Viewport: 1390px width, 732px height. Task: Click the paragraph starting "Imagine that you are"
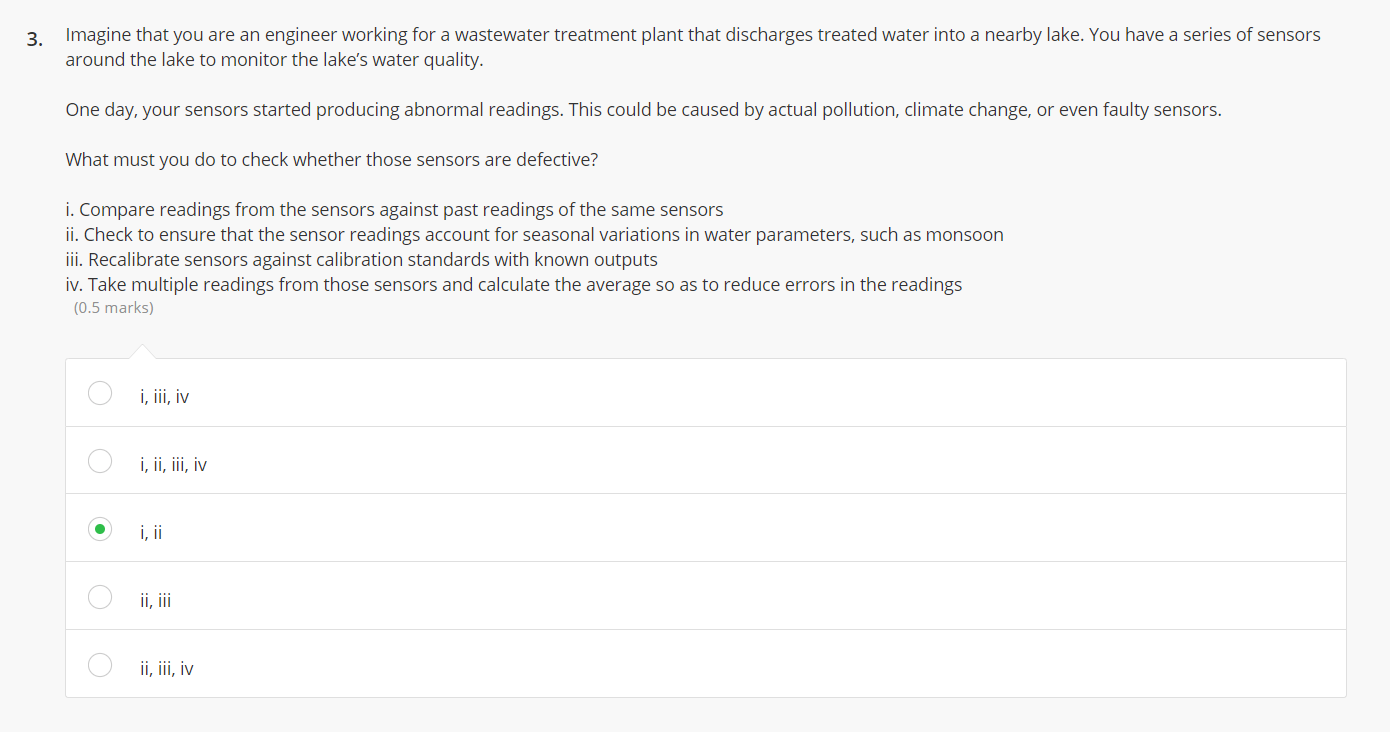(693, 47)
